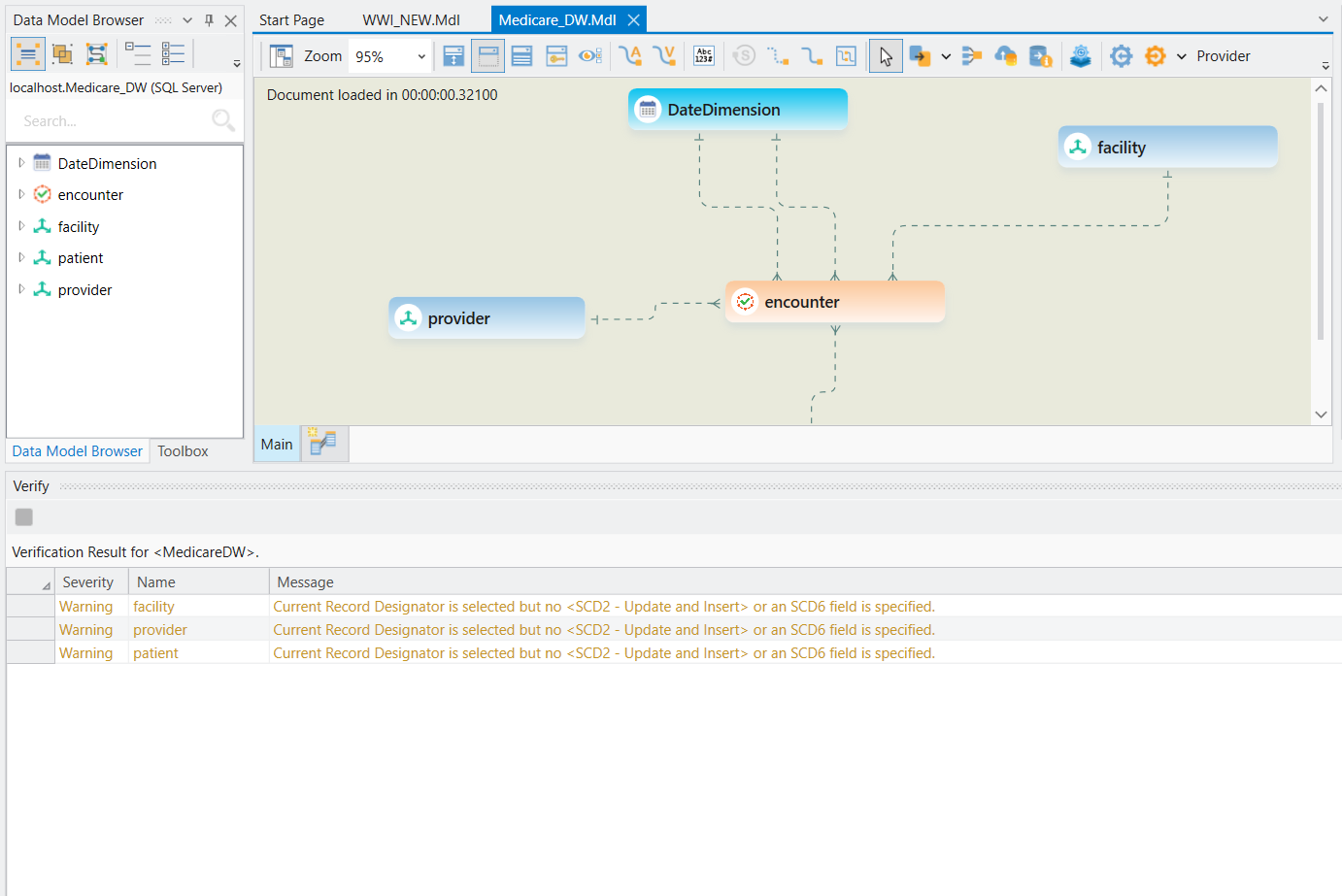The image size is (1342, 896).
Task: Expand the DateDimension tree node
Action: (x=21, y=163)
